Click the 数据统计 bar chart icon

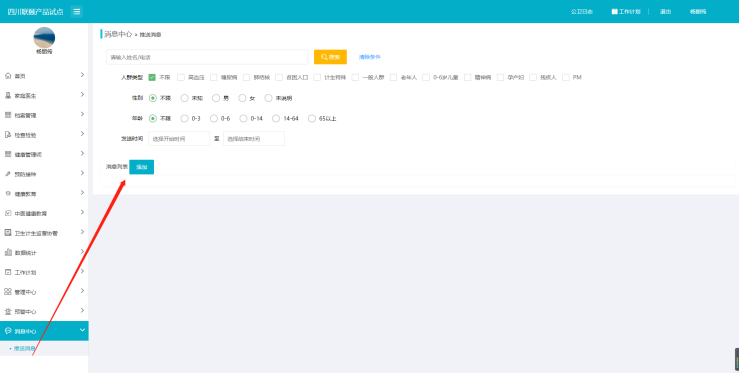tap(8, 252)
